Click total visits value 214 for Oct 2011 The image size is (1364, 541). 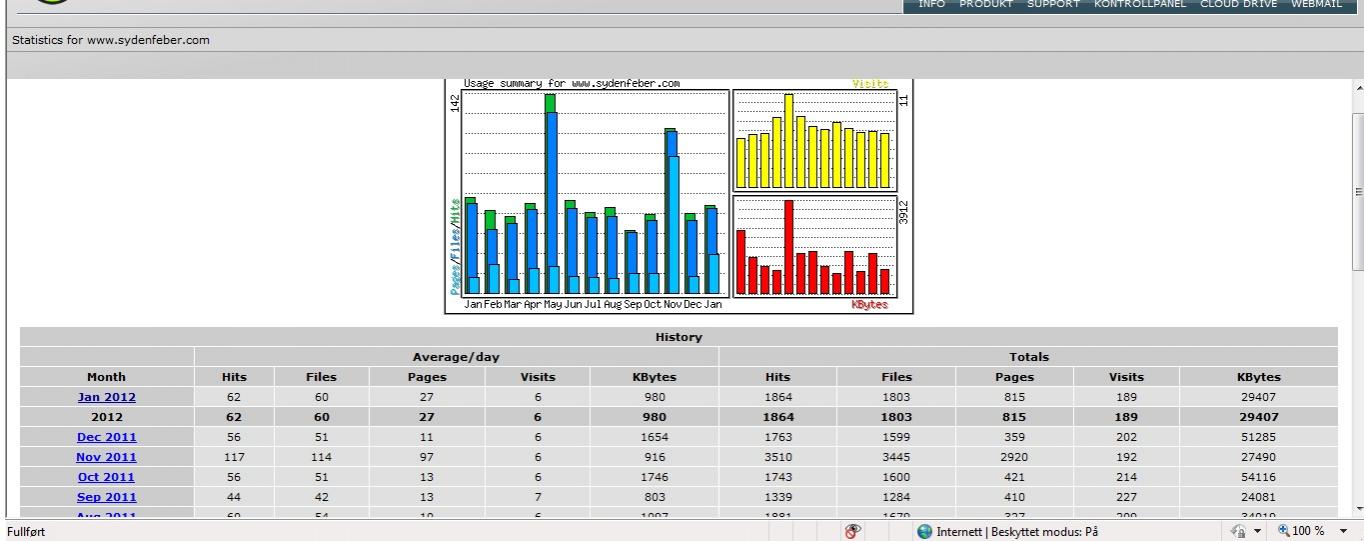tap(1126, 477)
